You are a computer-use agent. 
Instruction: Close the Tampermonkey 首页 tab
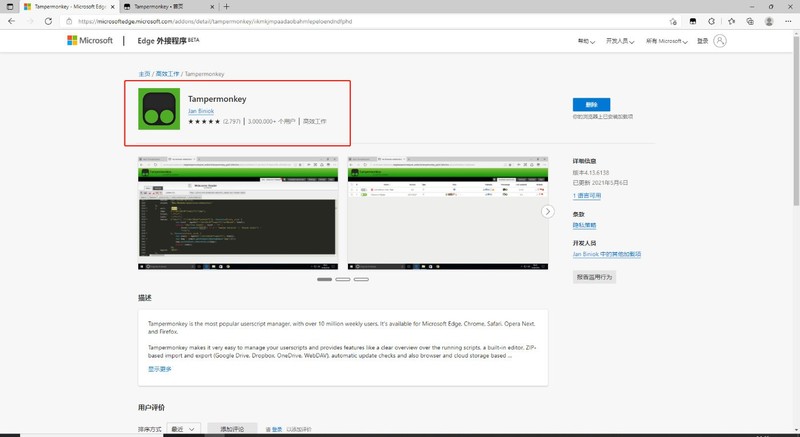coord(212,7)
